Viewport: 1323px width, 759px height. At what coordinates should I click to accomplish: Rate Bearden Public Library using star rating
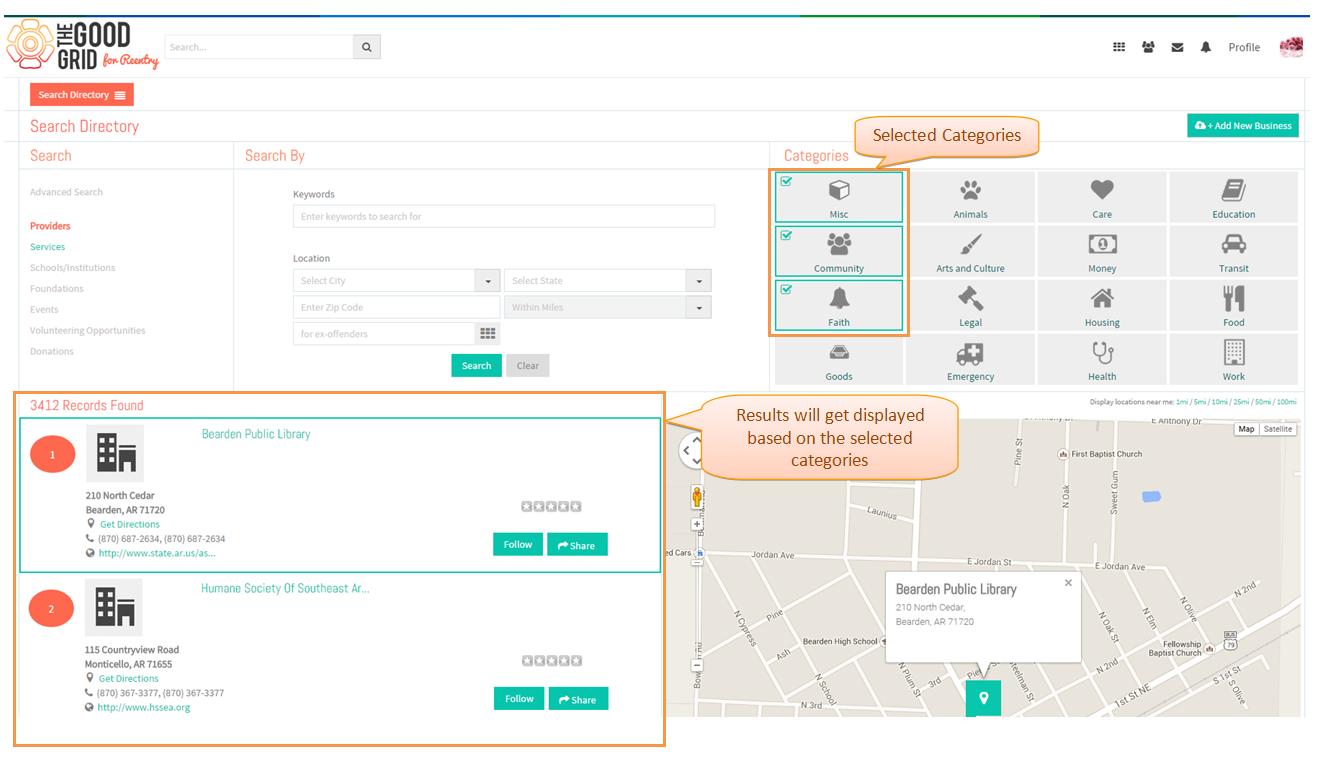pyautogui.click(x=551, y=507)
